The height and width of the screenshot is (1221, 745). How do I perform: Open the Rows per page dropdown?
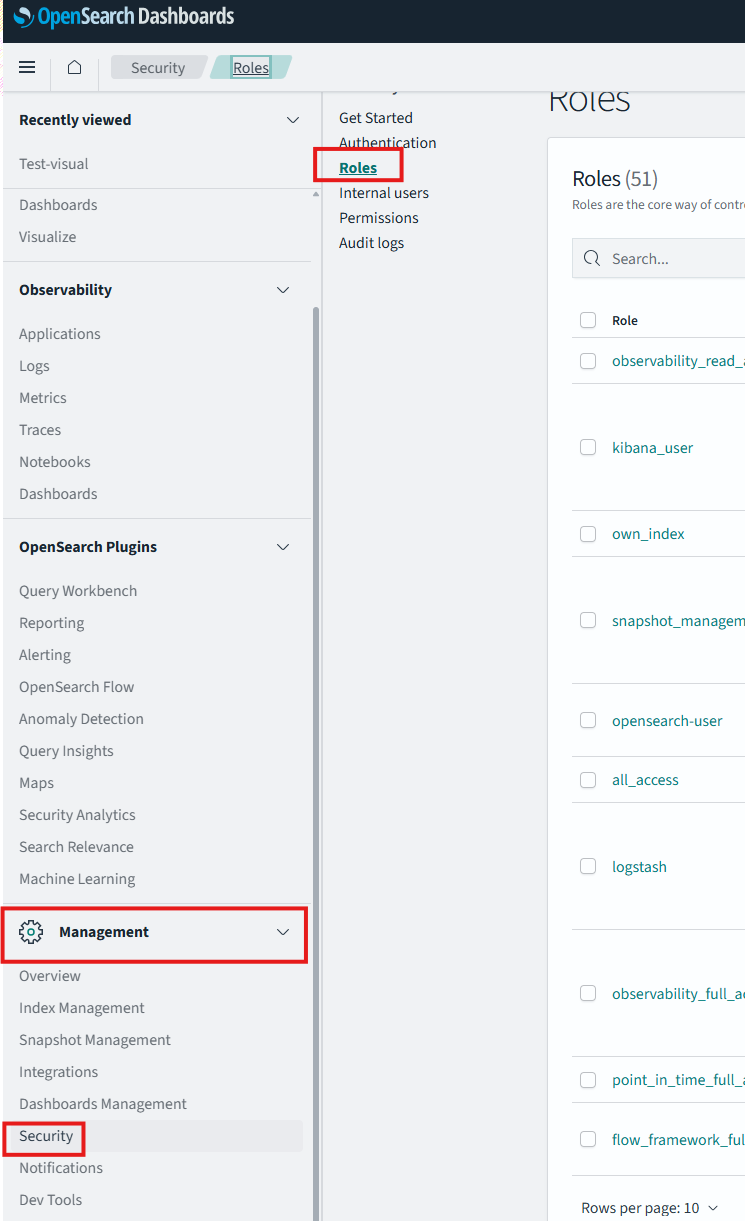tap(650, 1208)
